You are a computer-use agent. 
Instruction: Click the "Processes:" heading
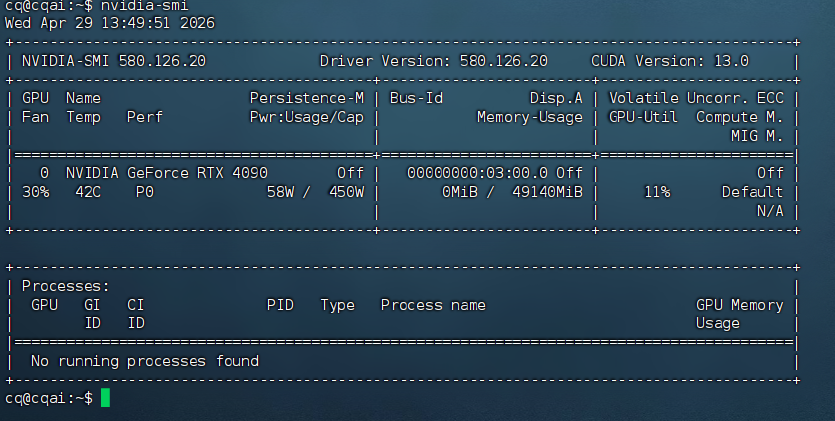pyautogui.click(x=66, y=286)
